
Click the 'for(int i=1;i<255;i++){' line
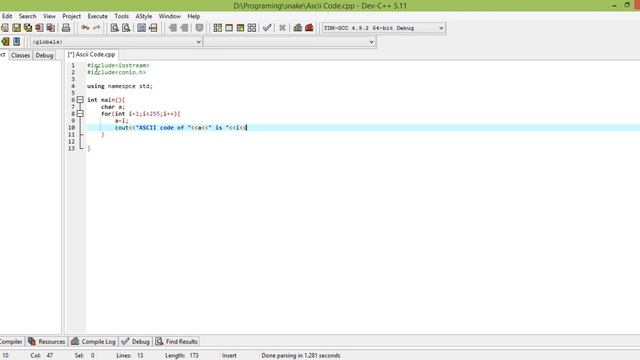(x=141, y=114)
